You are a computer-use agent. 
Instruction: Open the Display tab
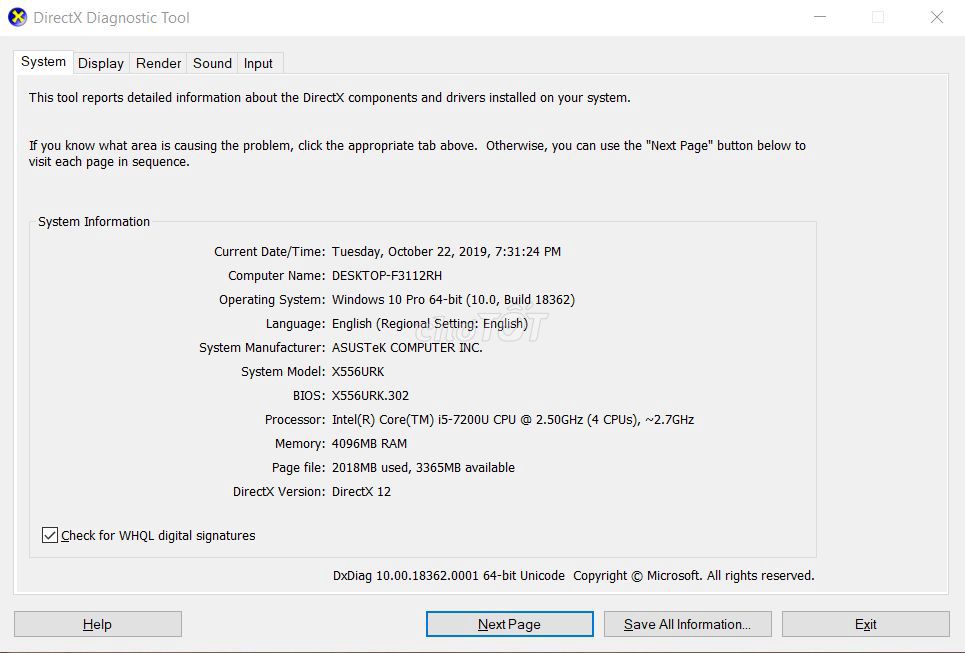click(x=101, y=63)
